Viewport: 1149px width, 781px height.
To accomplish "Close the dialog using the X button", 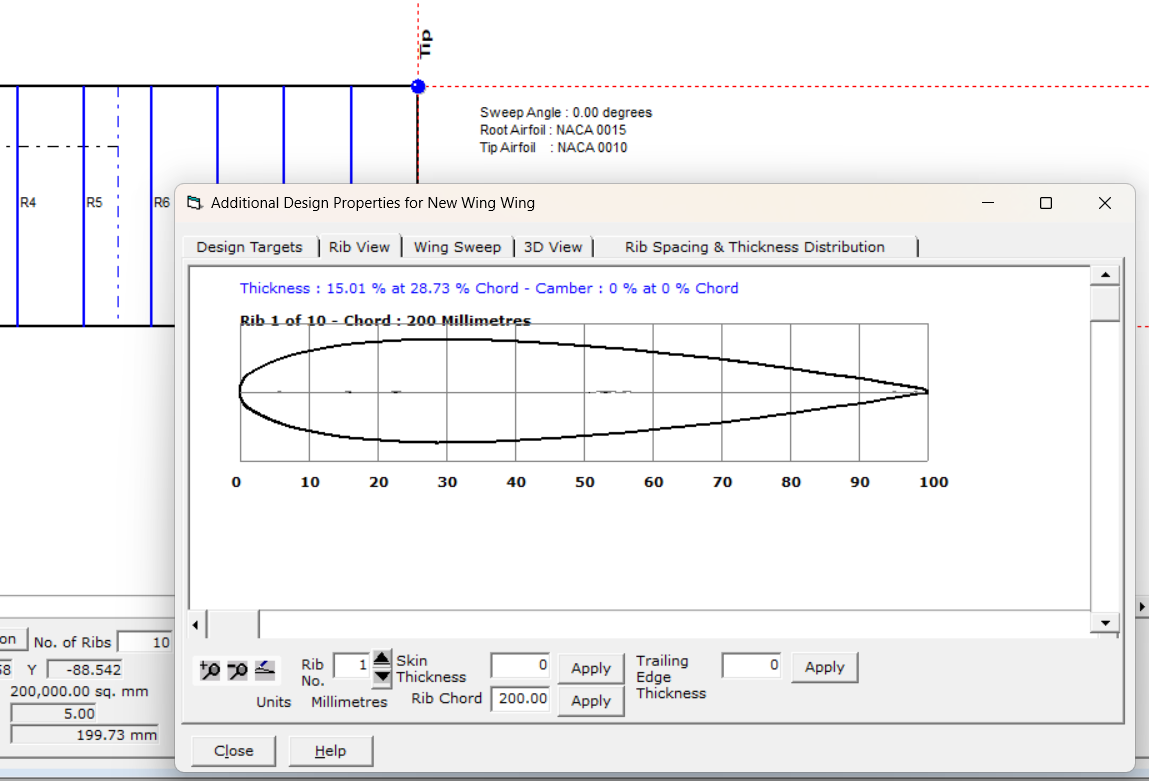I will click(1105, 203).
